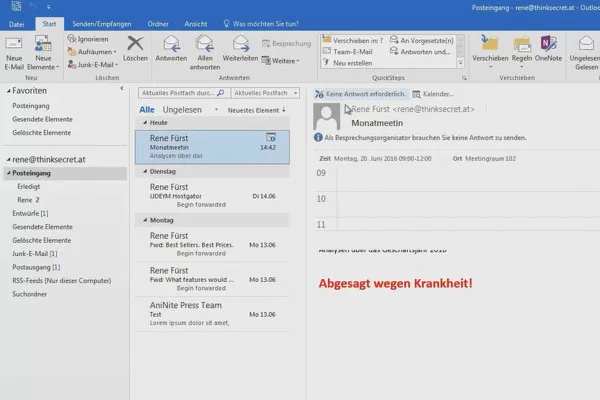This screenshot has height=400, width=600.
Task: Open the Postausgang [1] folder
Action: pos(36,267)
